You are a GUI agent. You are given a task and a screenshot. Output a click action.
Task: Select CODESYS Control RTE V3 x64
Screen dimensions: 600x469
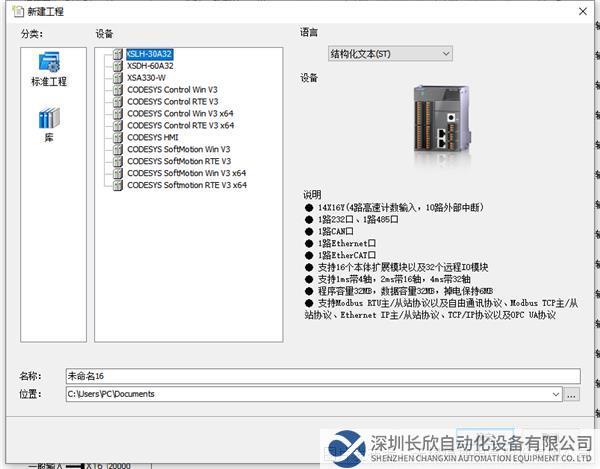tap(180, 126)
